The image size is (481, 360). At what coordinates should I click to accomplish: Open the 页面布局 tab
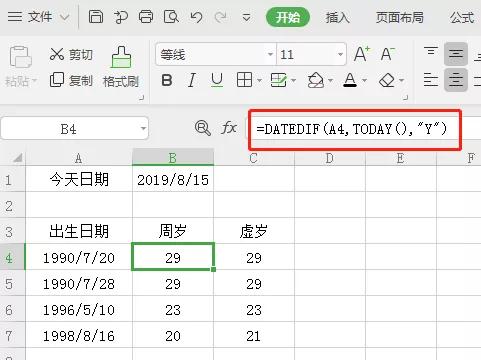pos(400,17)
